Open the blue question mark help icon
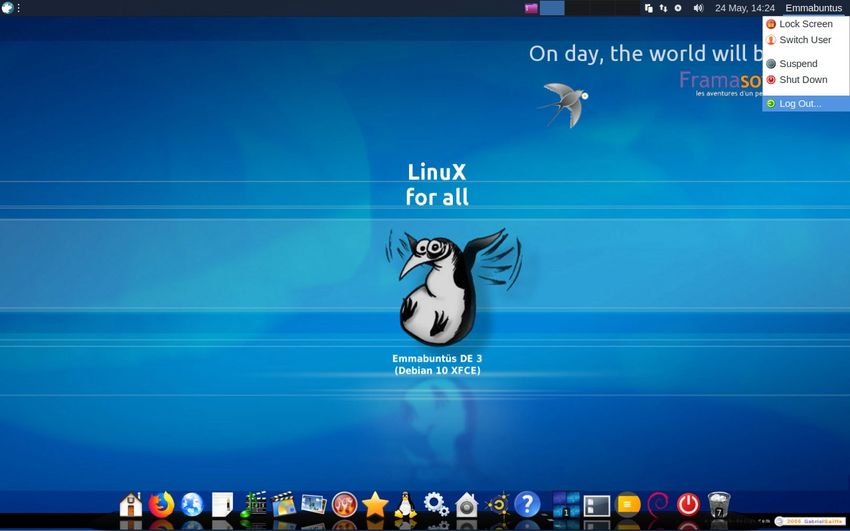Image resolution: width=850 pixels, height=531 pixels. [x=527, y=504]
